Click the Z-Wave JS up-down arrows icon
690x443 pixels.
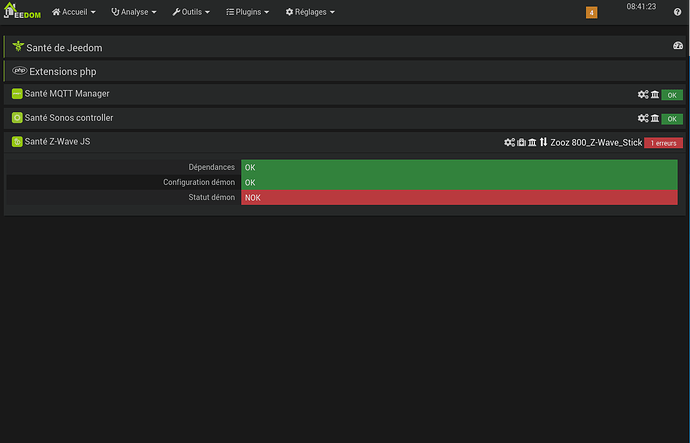tap(543, 142)
